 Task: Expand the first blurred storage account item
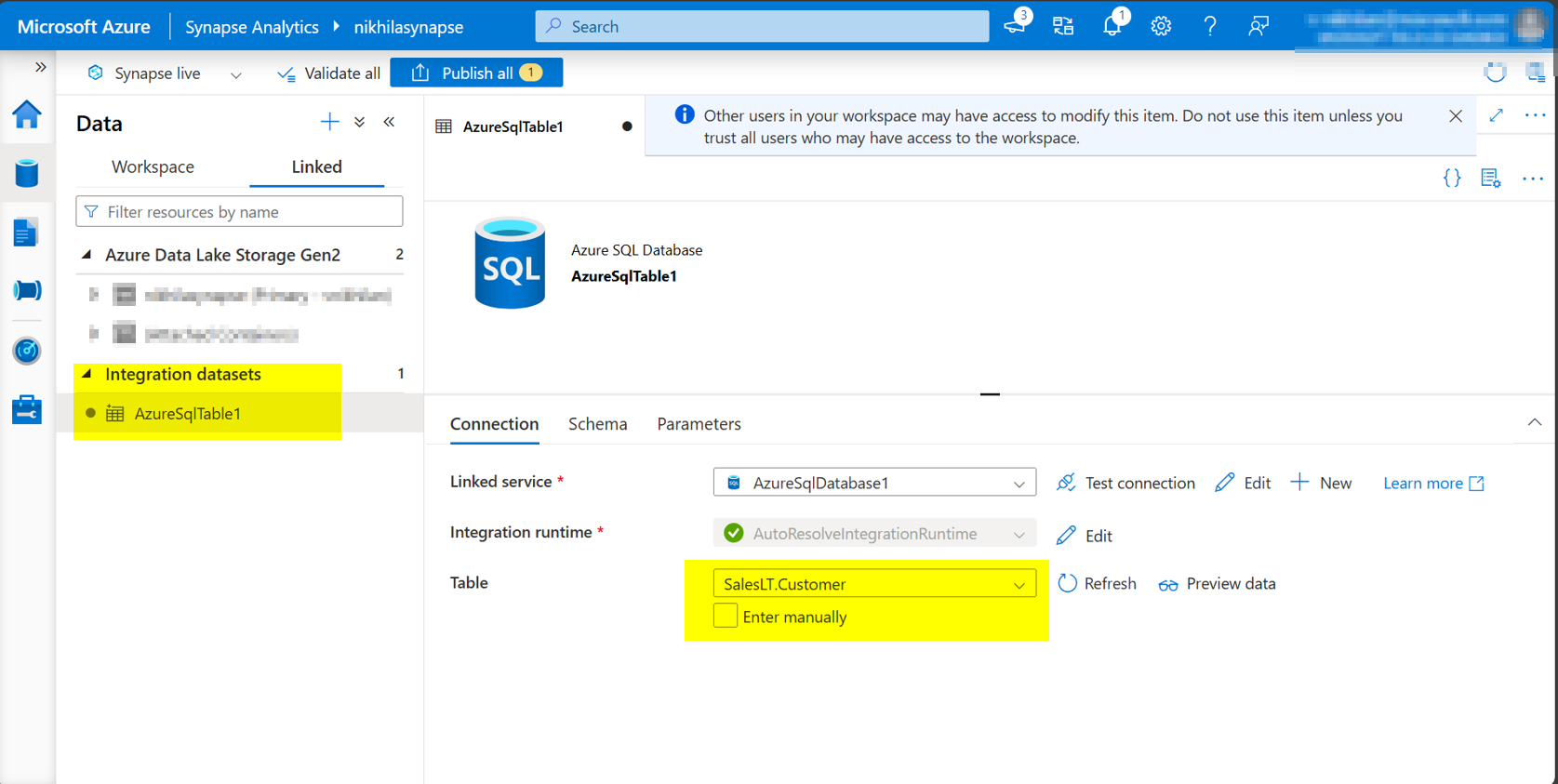pos(93,295)
